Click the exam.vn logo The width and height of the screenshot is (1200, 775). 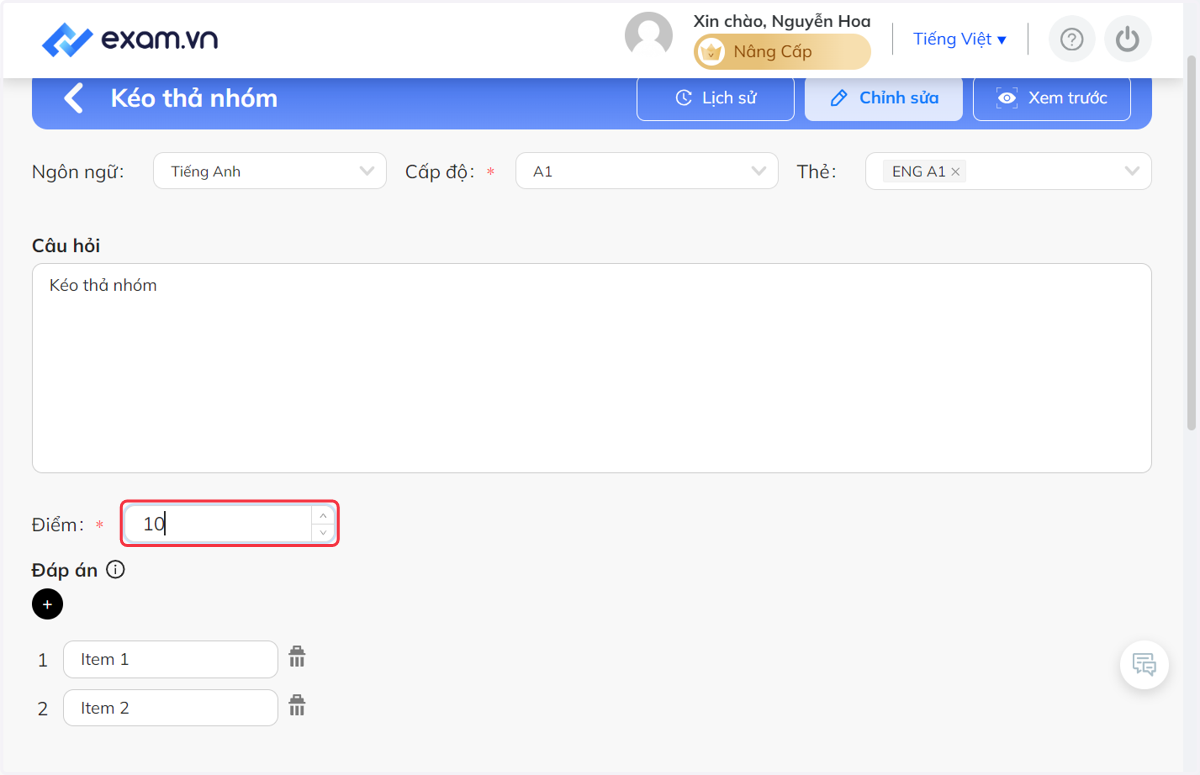click(x=129, y=40)
